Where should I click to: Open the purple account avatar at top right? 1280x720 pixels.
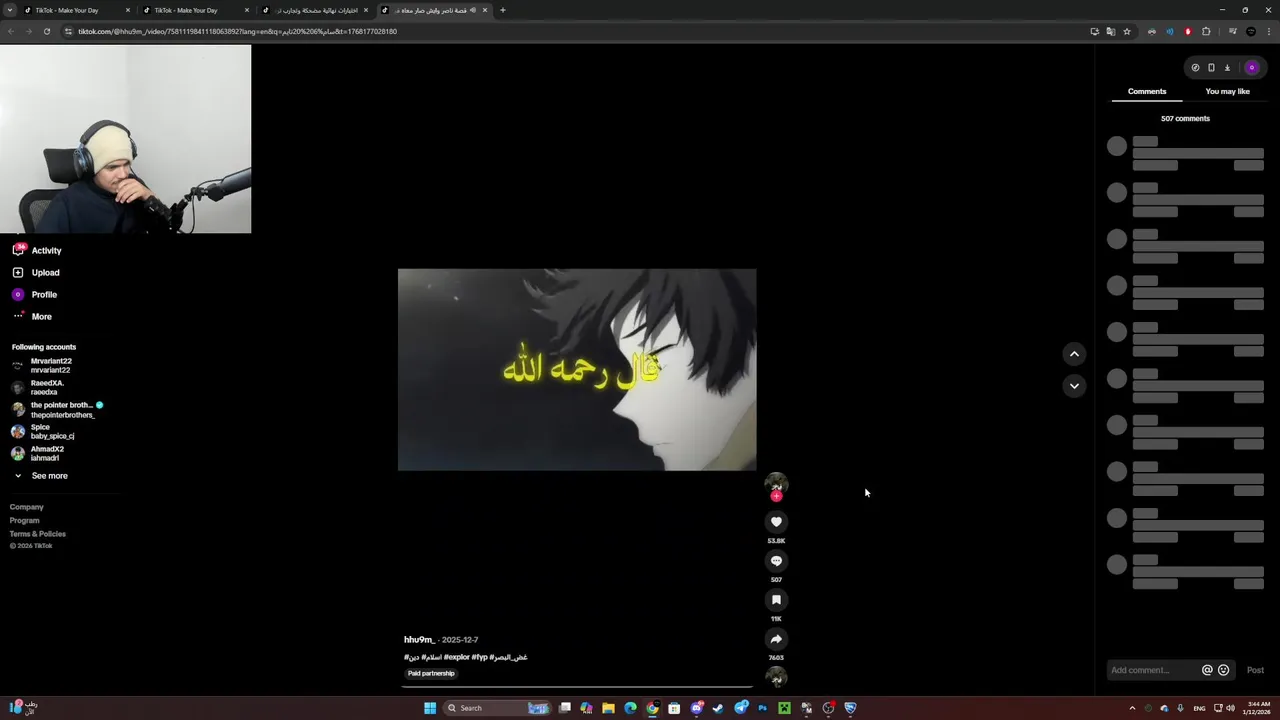click(x=1251, y=68)
